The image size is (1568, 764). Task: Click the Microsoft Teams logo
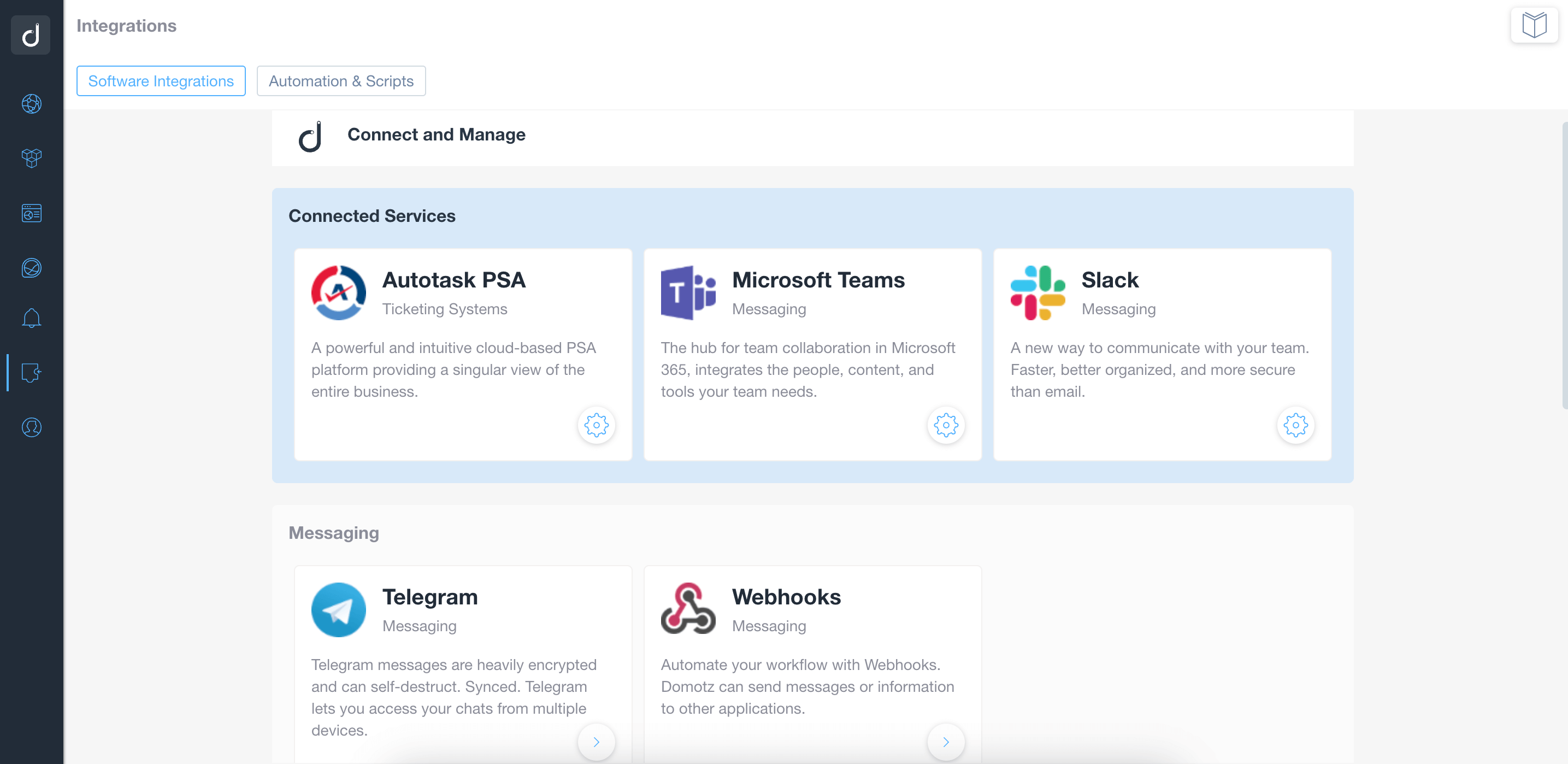pyautogui.click(x=688, y=293)
